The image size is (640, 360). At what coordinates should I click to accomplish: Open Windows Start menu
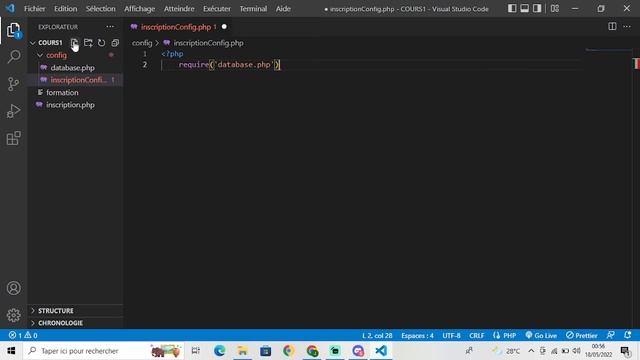click(x=11, y=351)
